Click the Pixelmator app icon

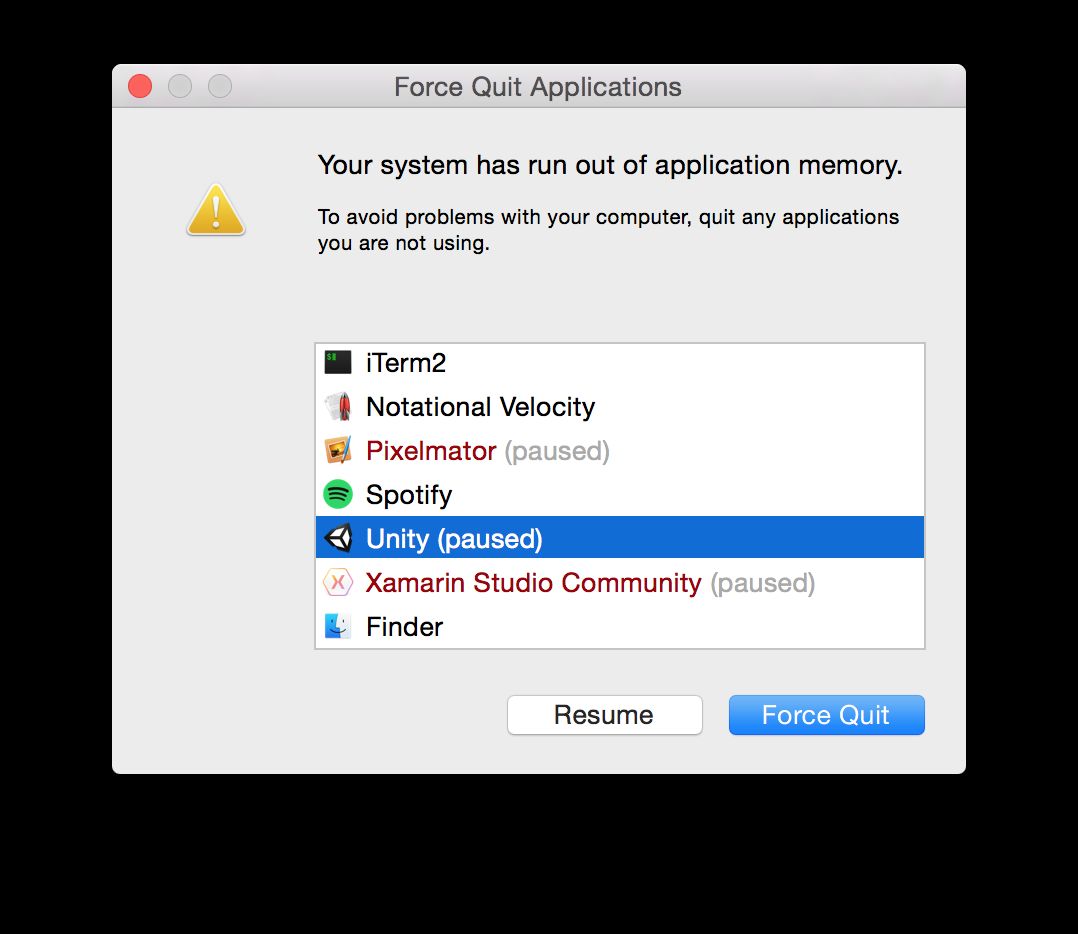click(338, 450)
